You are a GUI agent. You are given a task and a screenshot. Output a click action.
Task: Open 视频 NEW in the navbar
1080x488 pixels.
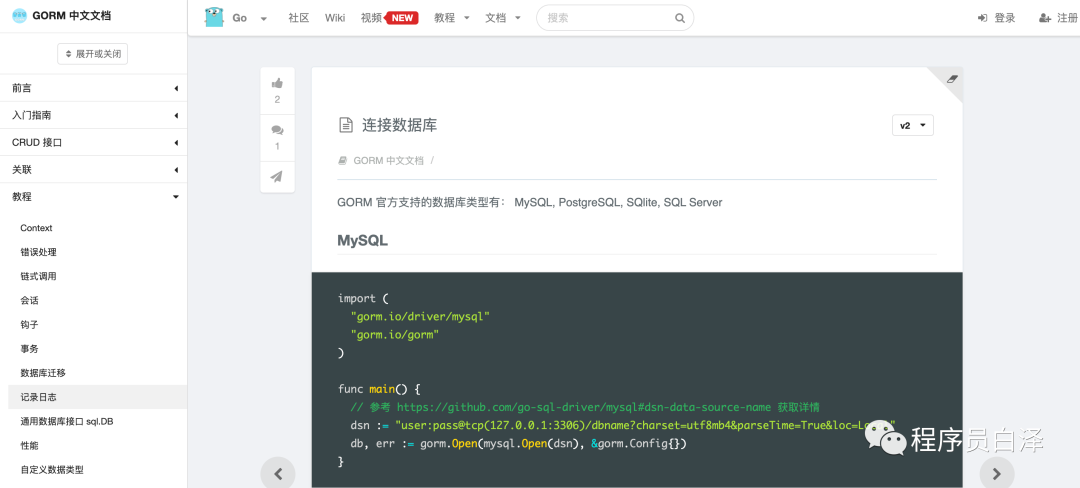[x=390, y=18]
